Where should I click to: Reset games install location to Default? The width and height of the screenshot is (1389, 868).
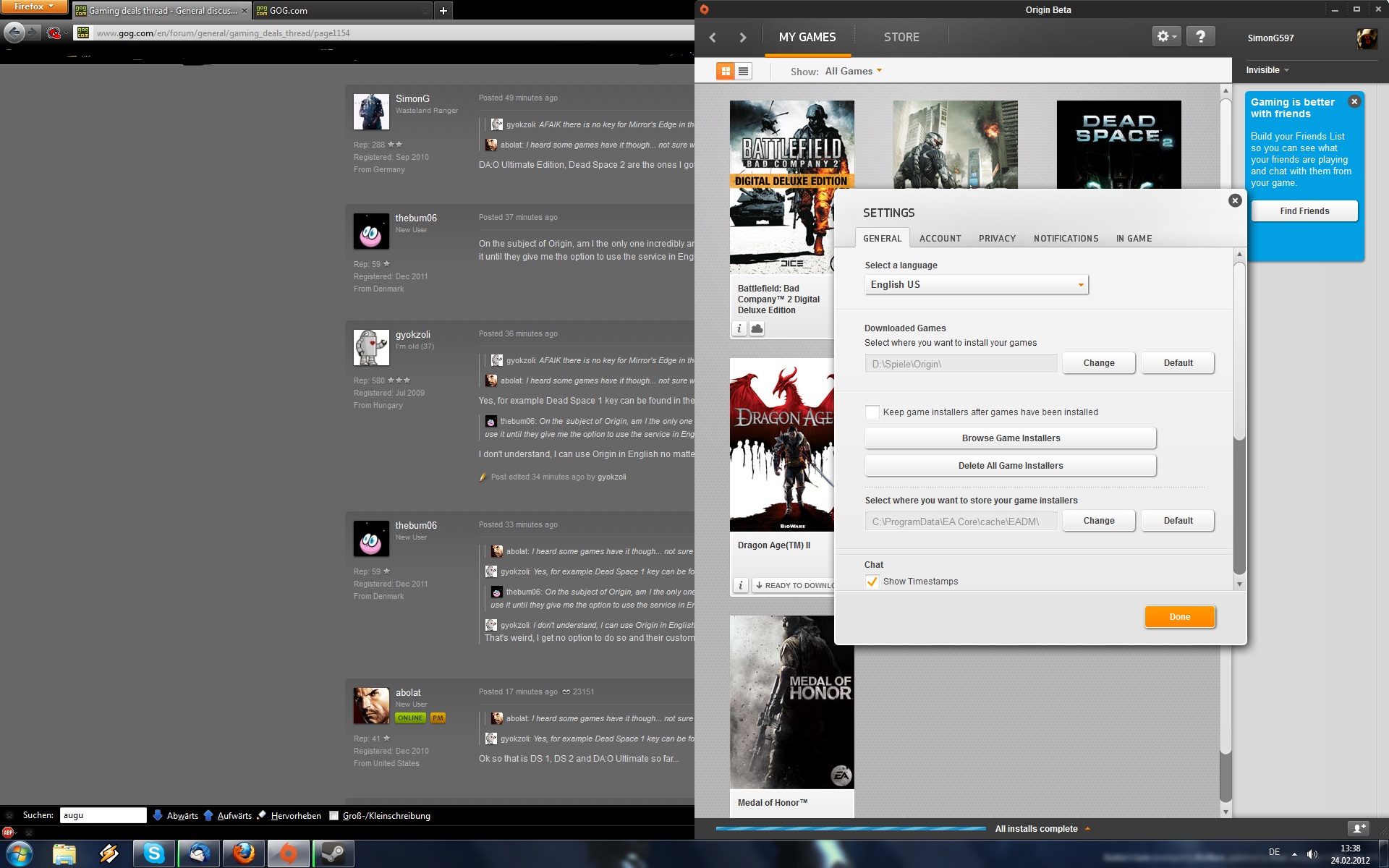coord(1178,363)
